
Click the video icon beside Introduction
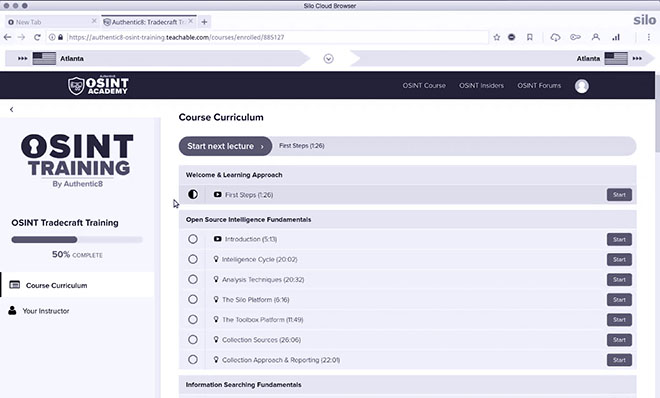217,239
